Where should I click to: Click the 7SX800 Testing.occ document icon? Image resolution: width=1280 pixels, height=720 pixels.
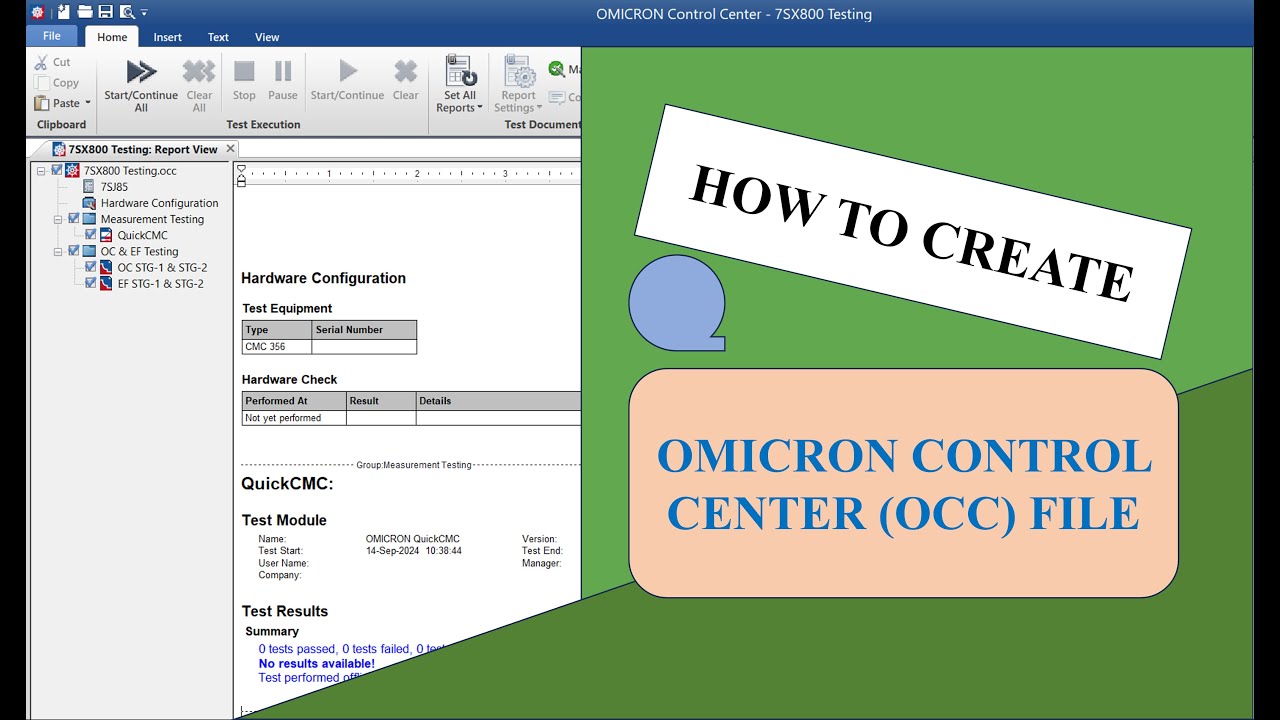click(x=72, y=170)
